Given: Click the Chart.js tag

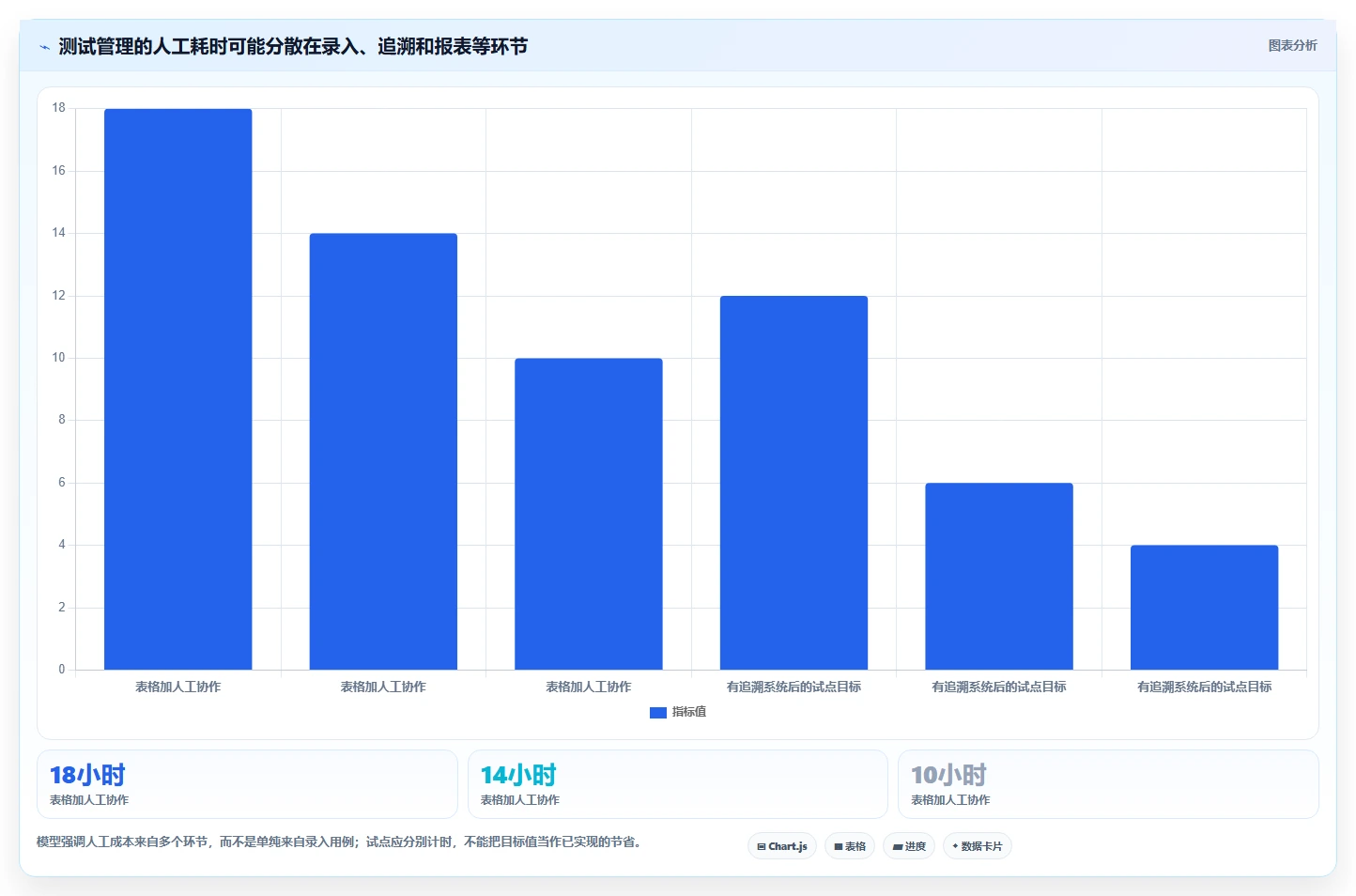Looking at the screenshot, I should point(782,846).
